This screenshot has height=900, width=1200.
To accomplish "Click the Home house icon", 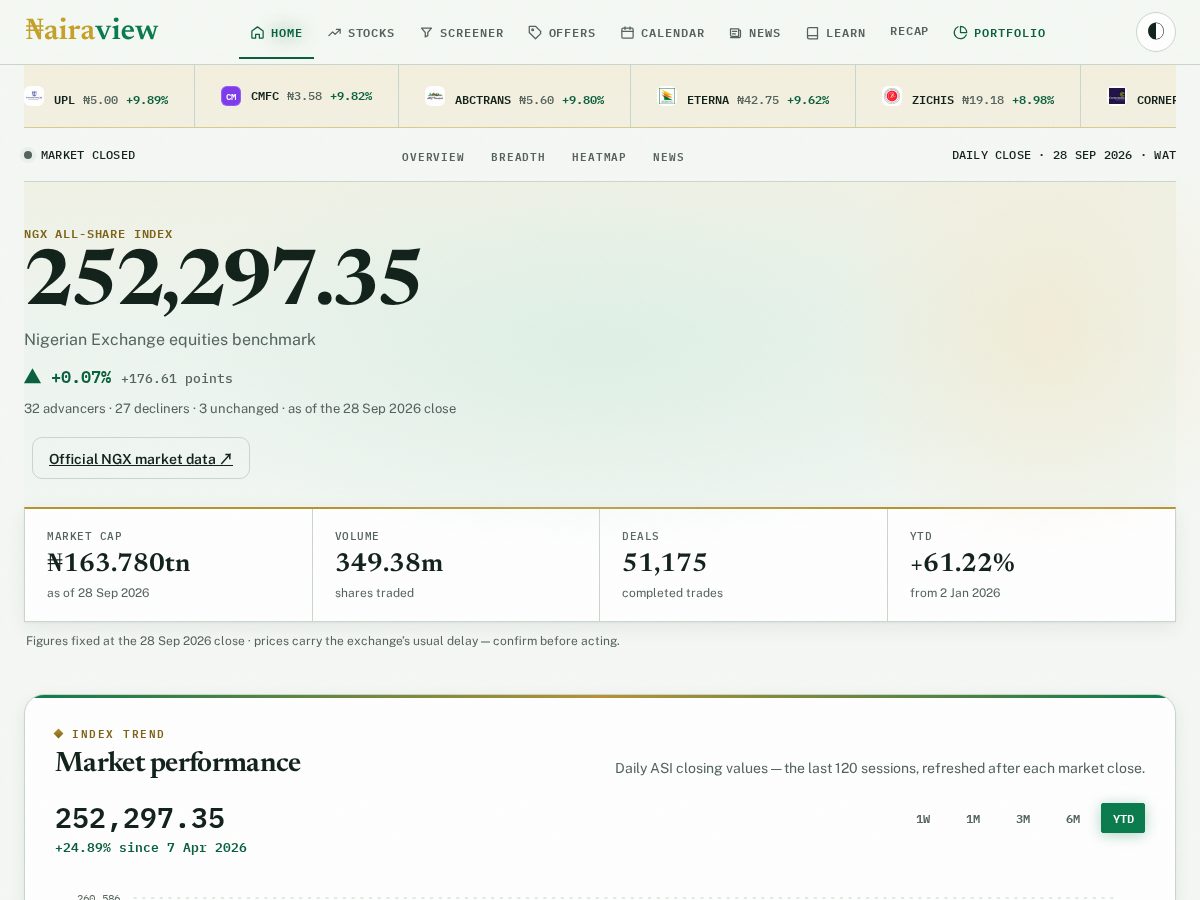I will click(258, 33).
